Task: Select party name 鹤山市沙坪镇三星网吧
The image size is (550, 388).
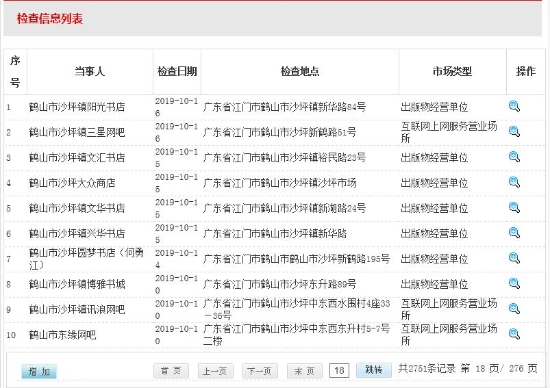Action: pyautogui.click(x=77, y=132)
